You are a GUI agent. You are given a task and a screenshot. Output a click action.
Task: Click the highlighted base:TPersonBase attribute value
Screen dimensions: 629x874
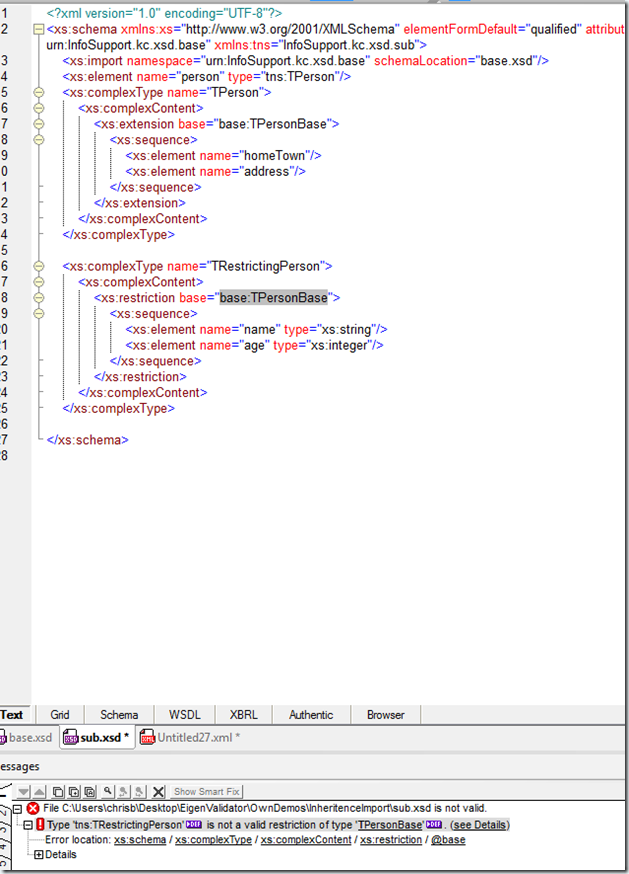point(273,298)
